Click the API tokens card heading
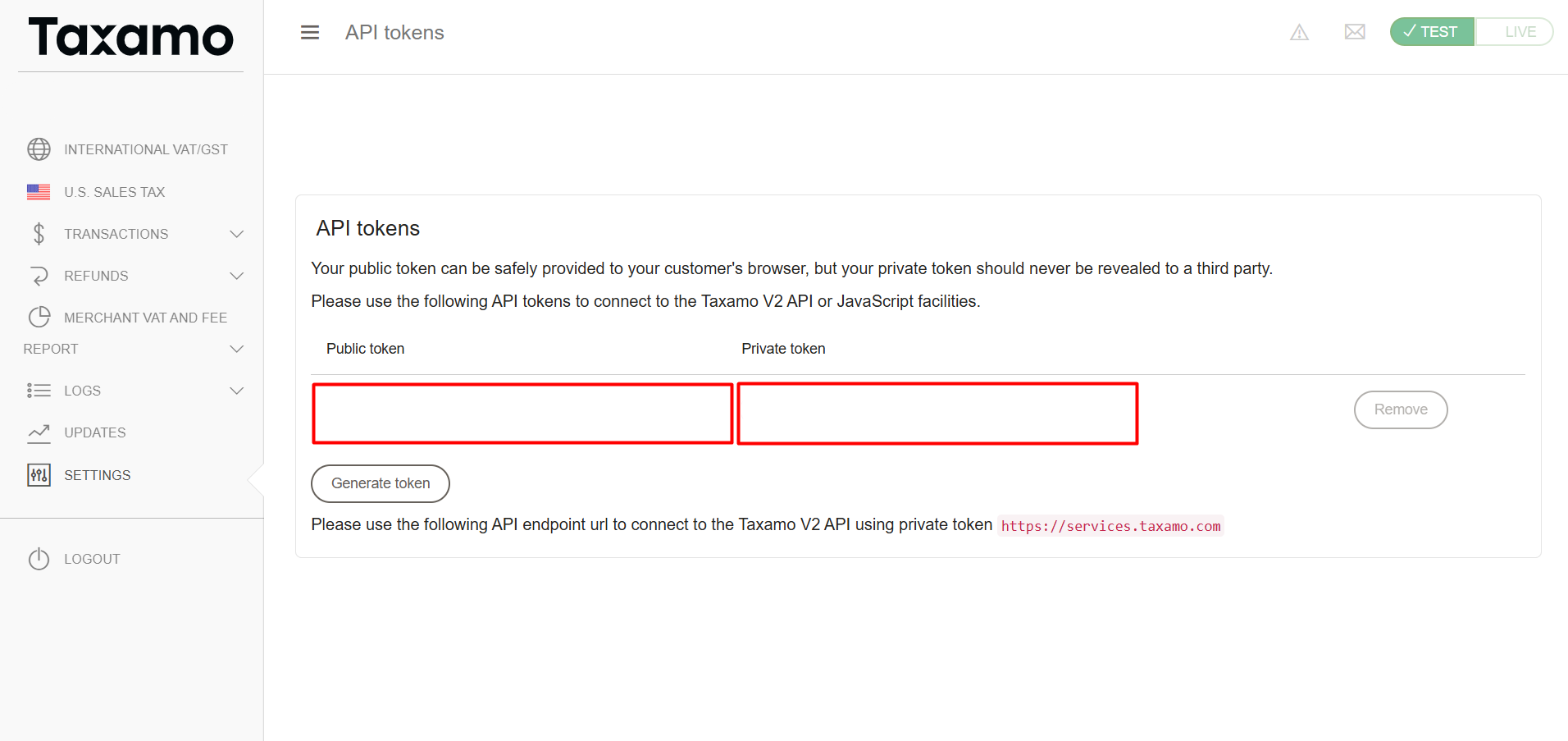Screen dimensions: 1568x741 368,228
